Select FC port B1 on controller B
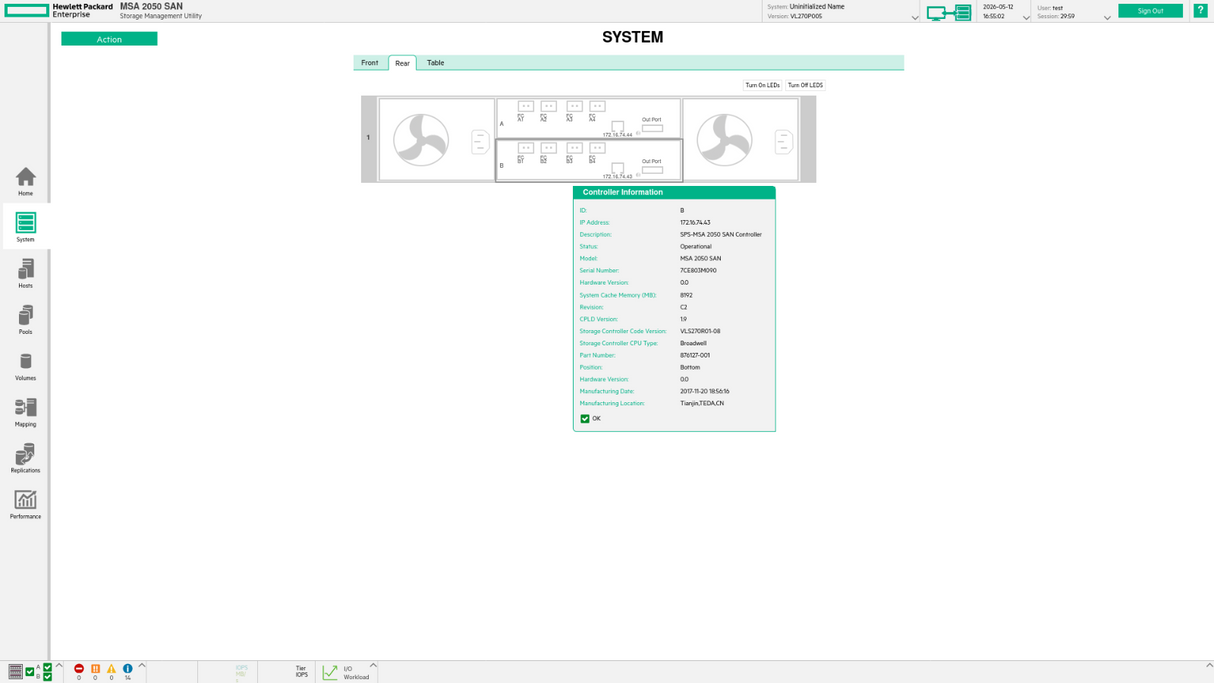1214x683 pixels. [525, 148]
